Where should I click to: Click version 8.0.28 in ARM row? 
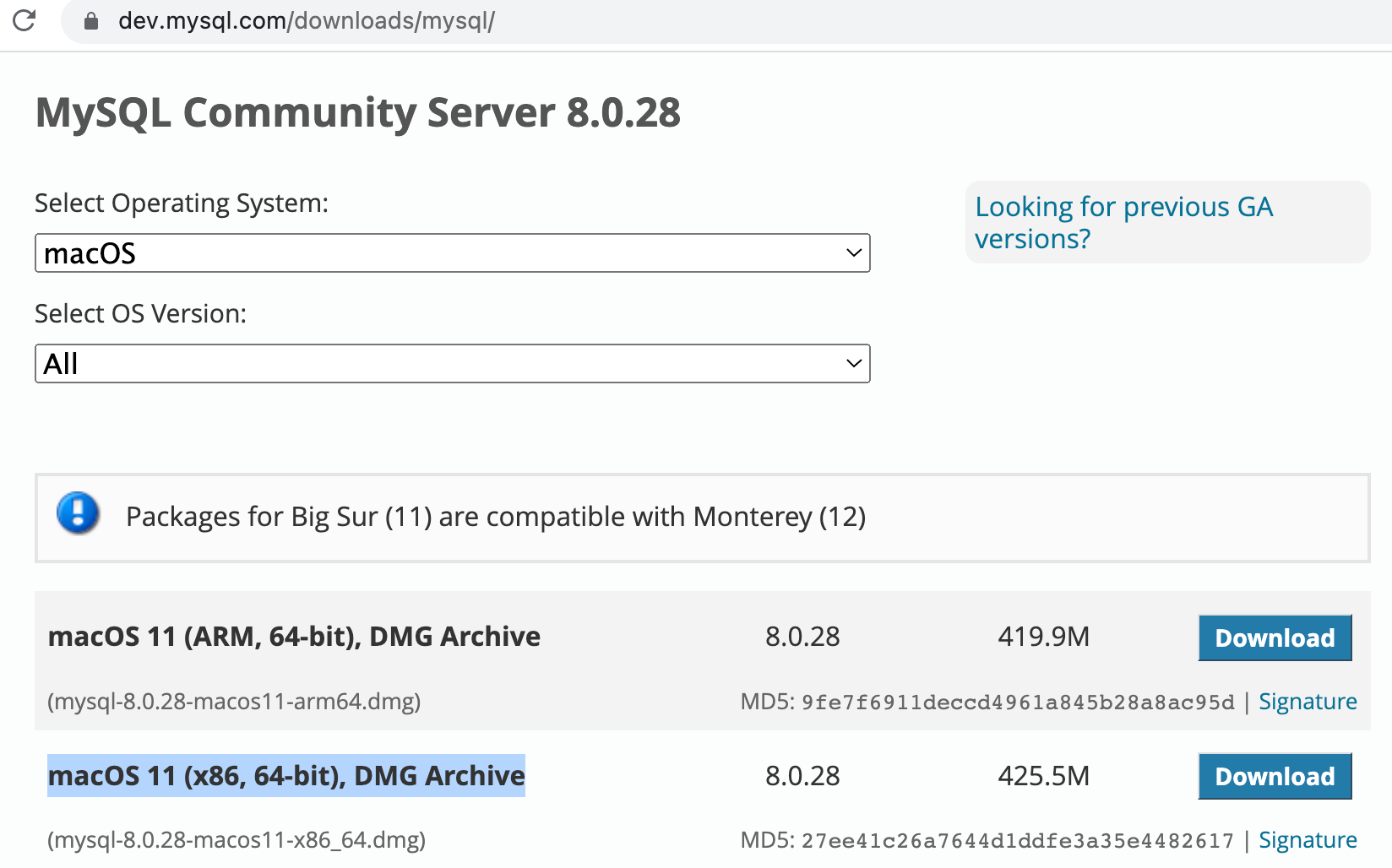802,636
